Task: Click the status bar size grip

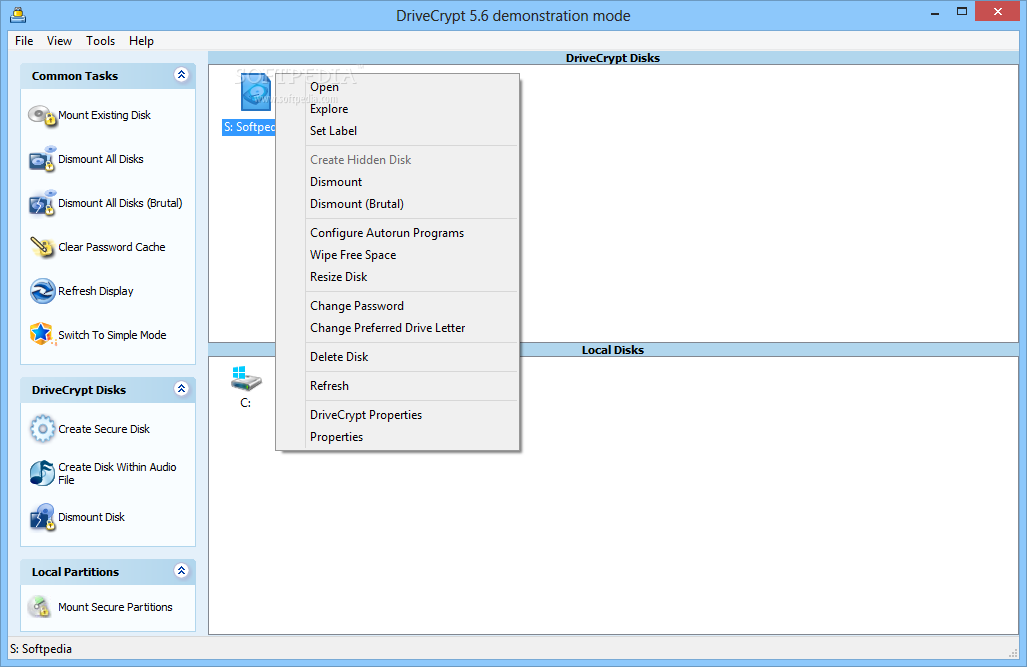Action: click(x=1013, y=653)
